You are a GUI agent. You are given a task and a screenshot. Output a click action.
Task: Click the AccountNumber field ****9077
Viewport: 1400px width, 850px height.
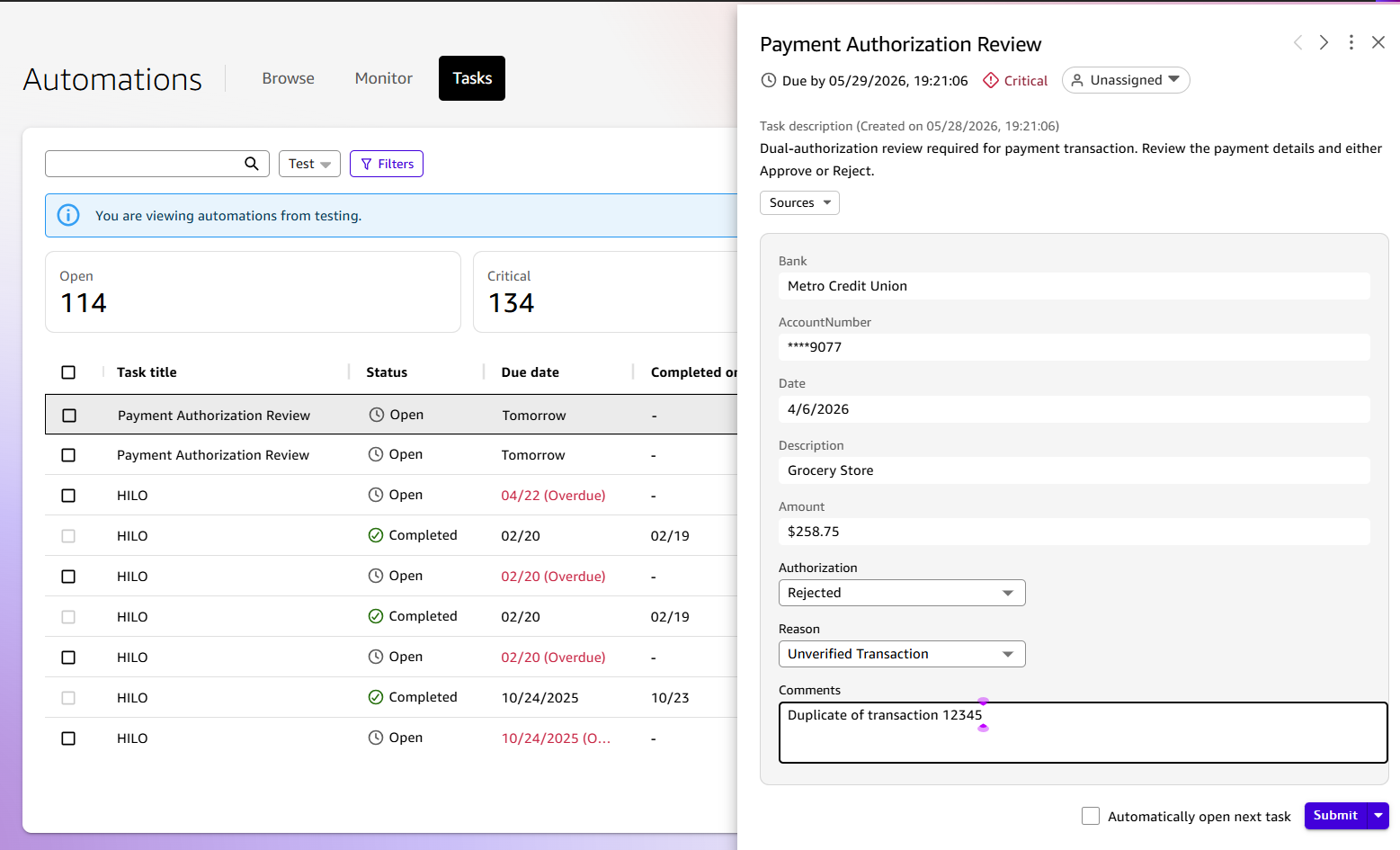1074,347
